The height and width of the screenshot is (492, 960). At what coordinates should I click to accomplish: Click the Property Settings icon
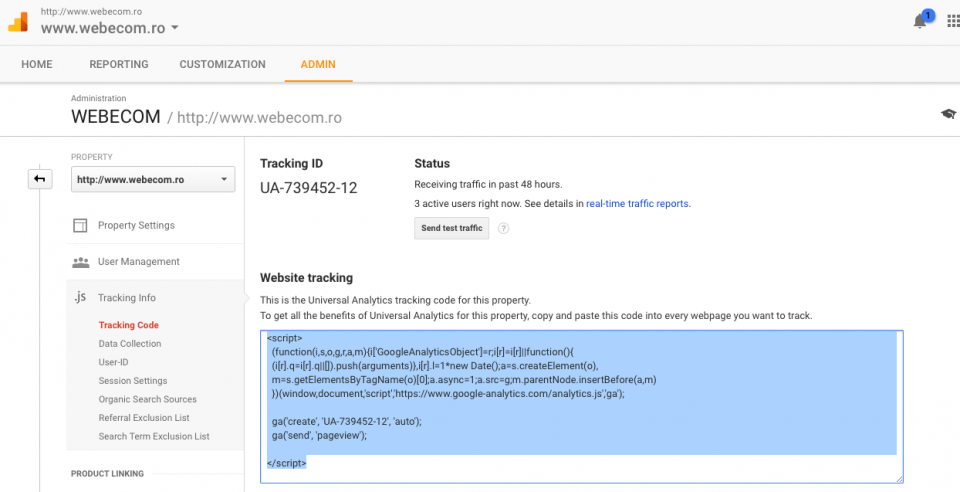coord(80,225)
